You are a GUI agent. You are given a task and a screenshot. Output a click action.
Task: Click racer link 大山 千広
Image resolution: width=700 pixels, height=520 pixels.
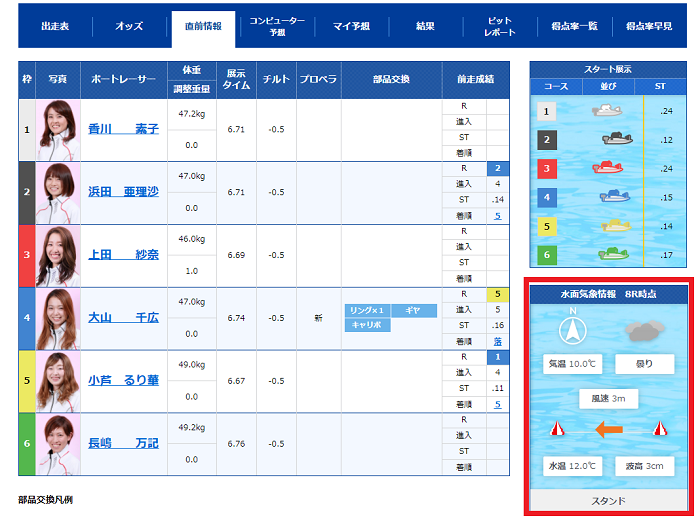123,318
